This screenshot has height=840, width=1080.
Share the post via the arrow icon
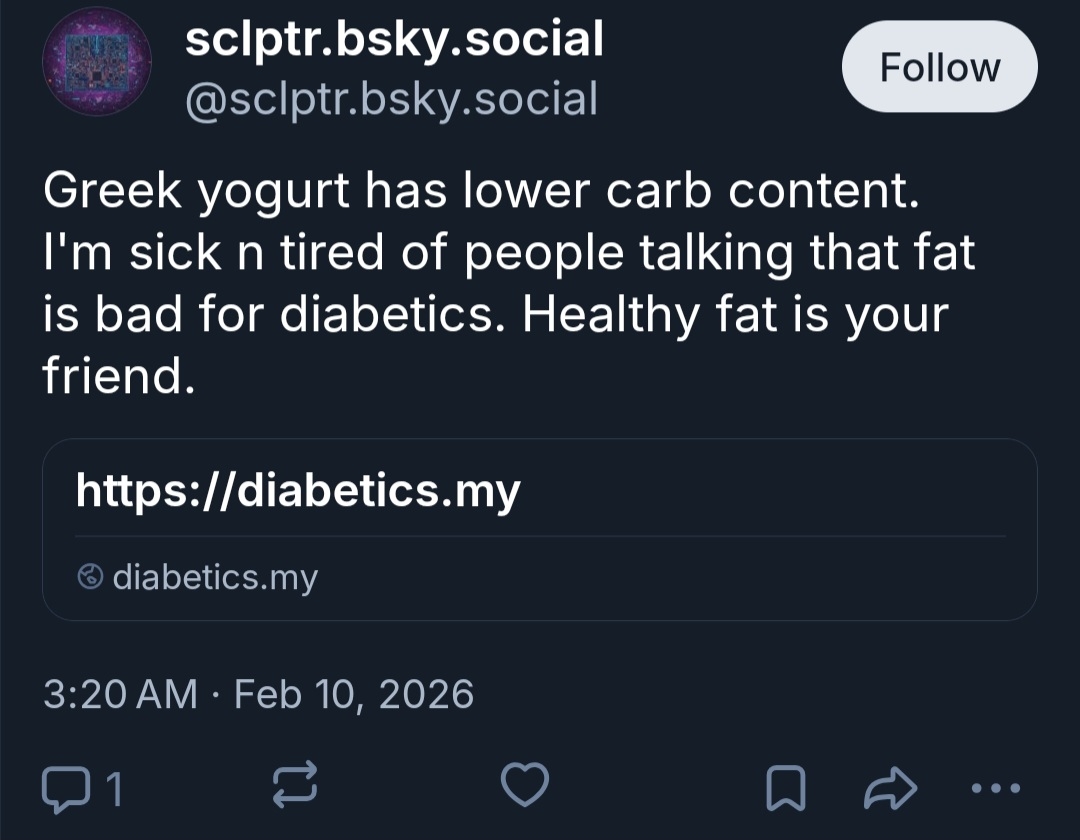click(x=888, y=788)
